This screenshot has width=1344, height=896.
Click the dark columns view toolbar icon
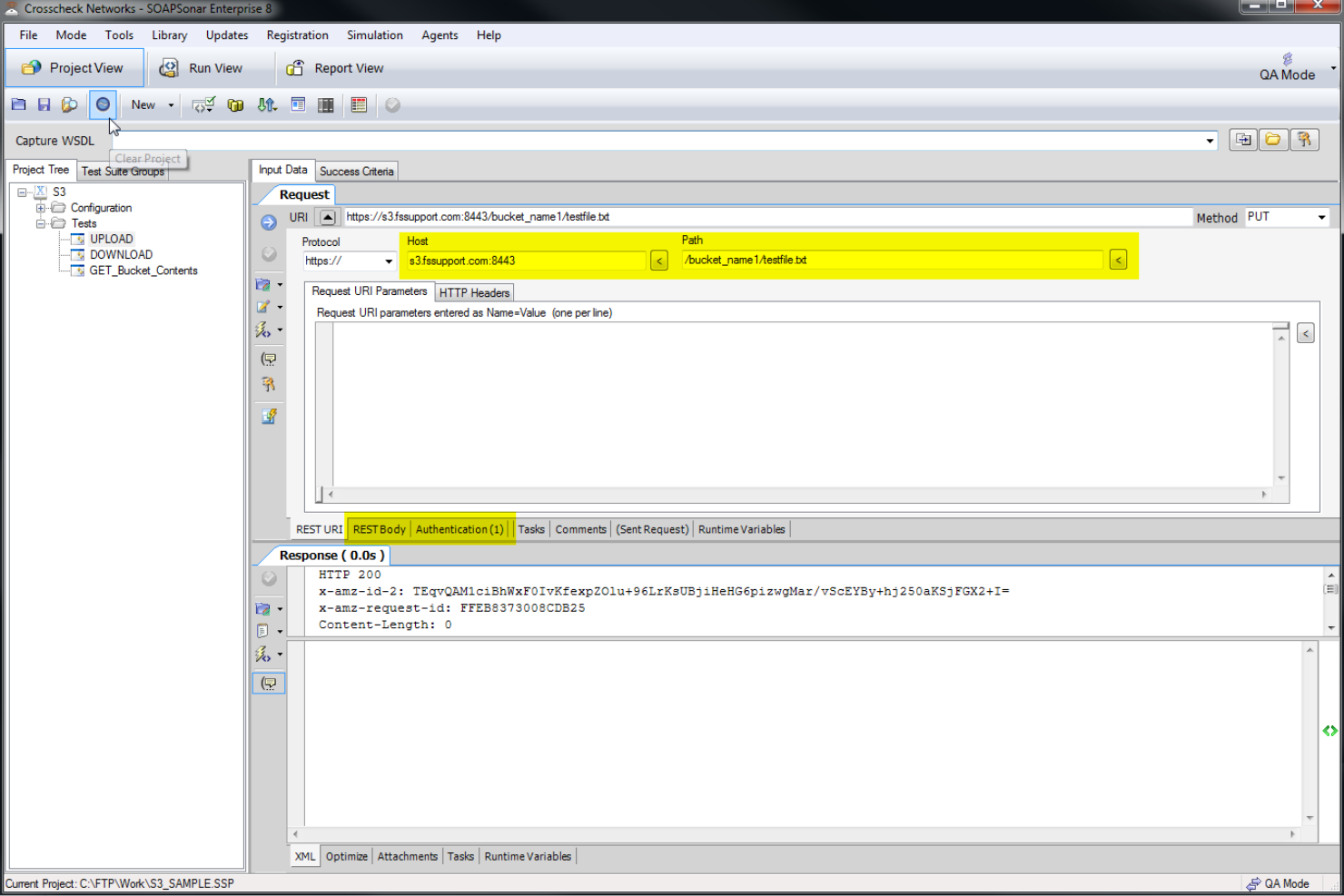point(326,105)
